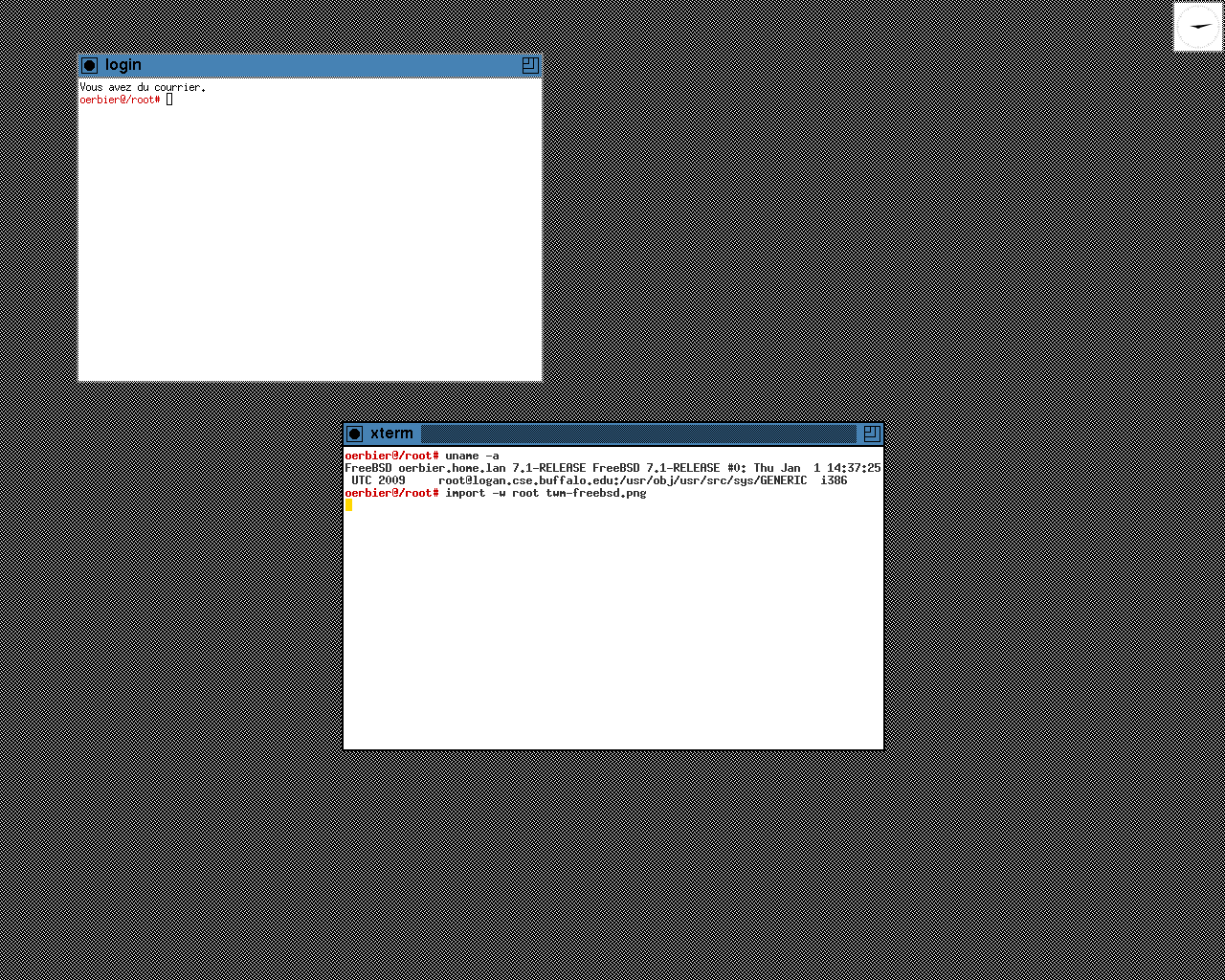Click the FreeBSD 7.1-RELEASE output line
Screen dimensions: 1225x980
click(x=612, y=468)
